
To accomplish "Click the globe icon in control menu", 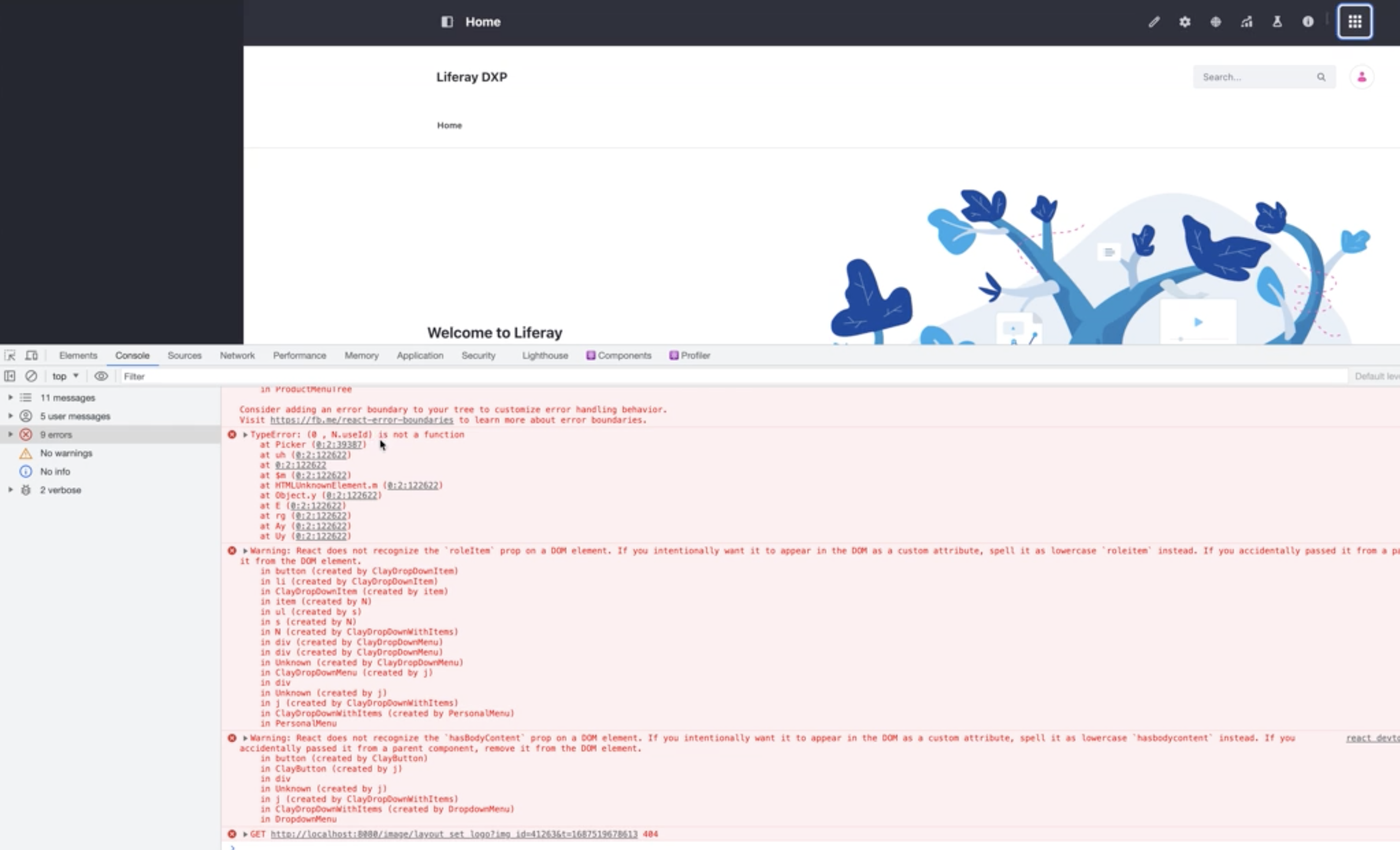I will pos(1215,22).
